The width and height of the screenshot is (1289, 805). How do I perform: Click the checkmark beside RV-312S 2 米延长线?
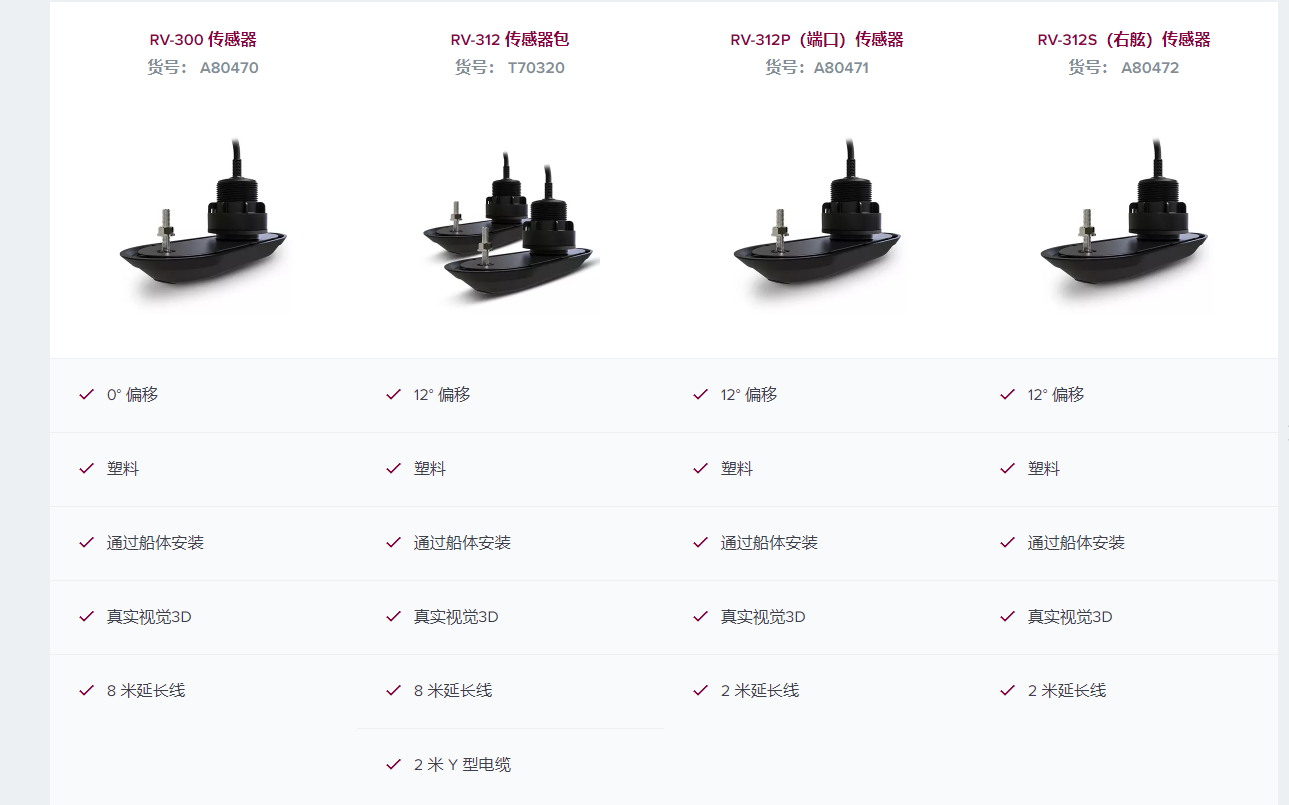[x=1007, y=691]
